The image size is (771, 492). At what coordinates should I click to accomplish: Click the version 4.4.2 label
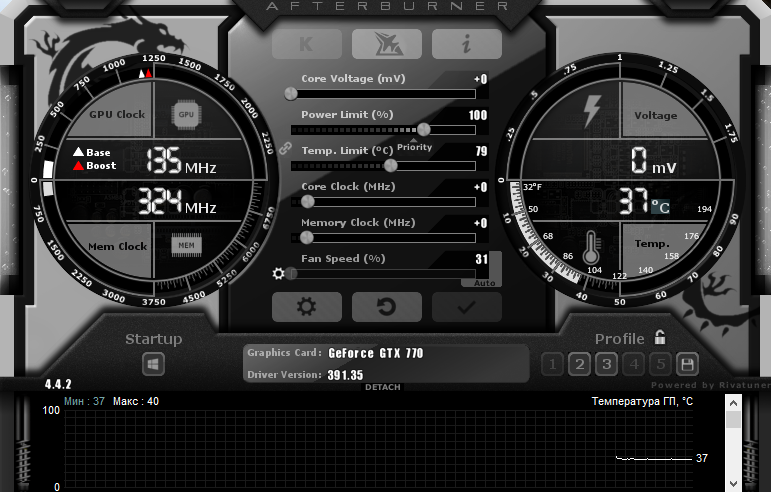coord(58,384)
